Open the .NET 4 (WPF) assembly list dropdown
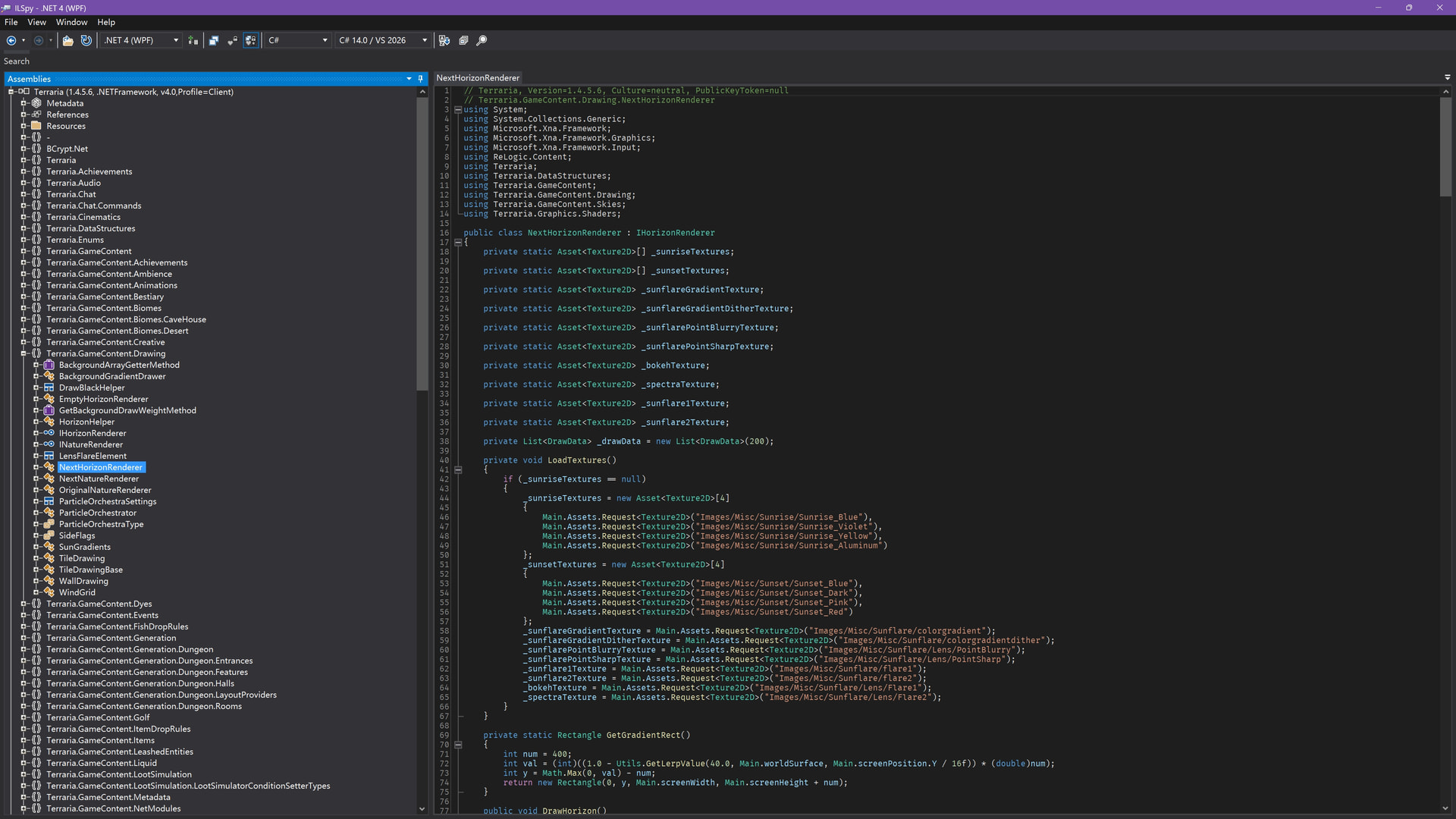The height and width of the screenshot is (819, 1456). 176,40
